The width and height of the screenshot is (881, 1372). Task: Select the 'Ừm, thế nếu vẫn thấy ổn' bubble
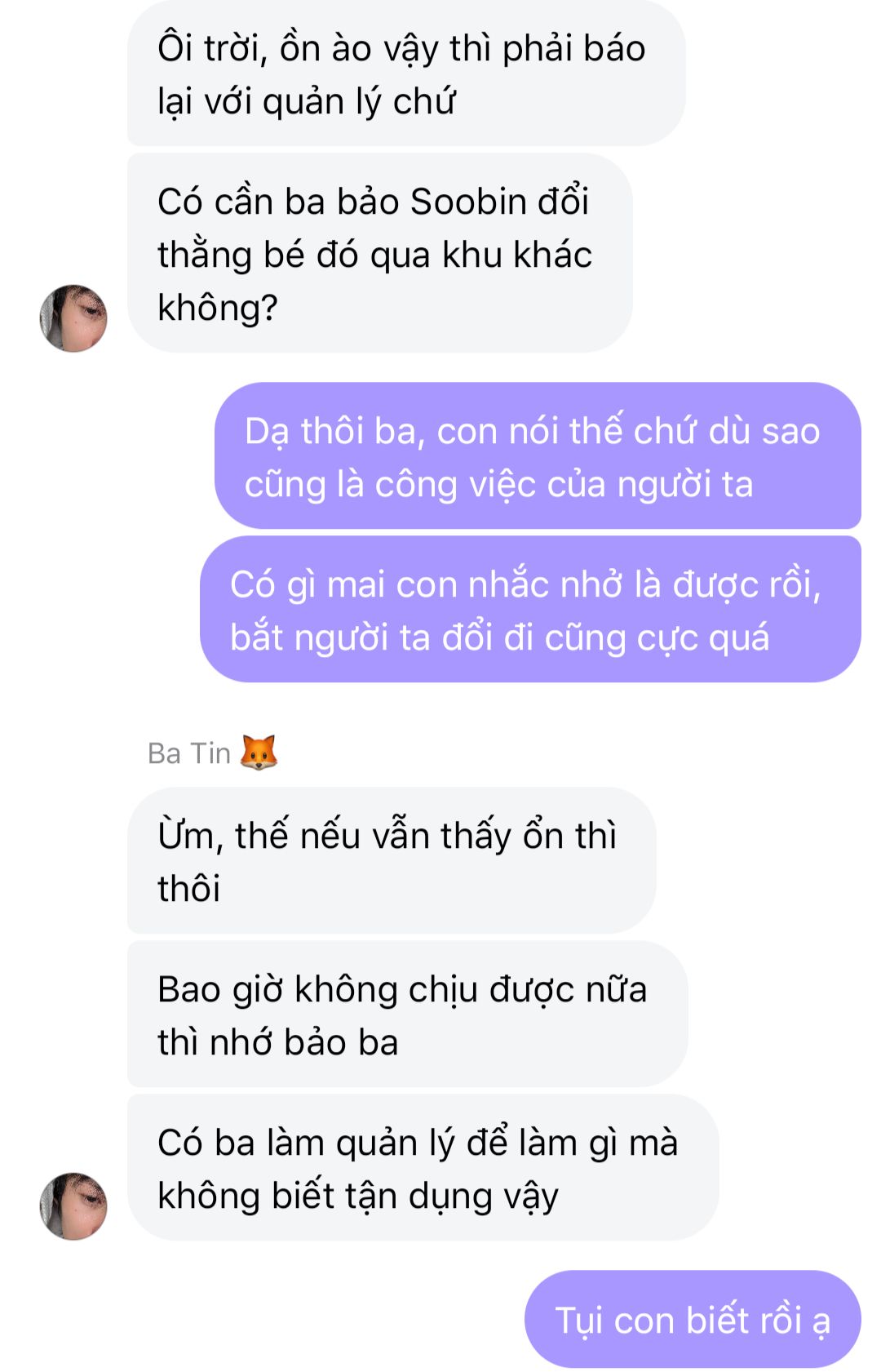click(x=392, y=860)
